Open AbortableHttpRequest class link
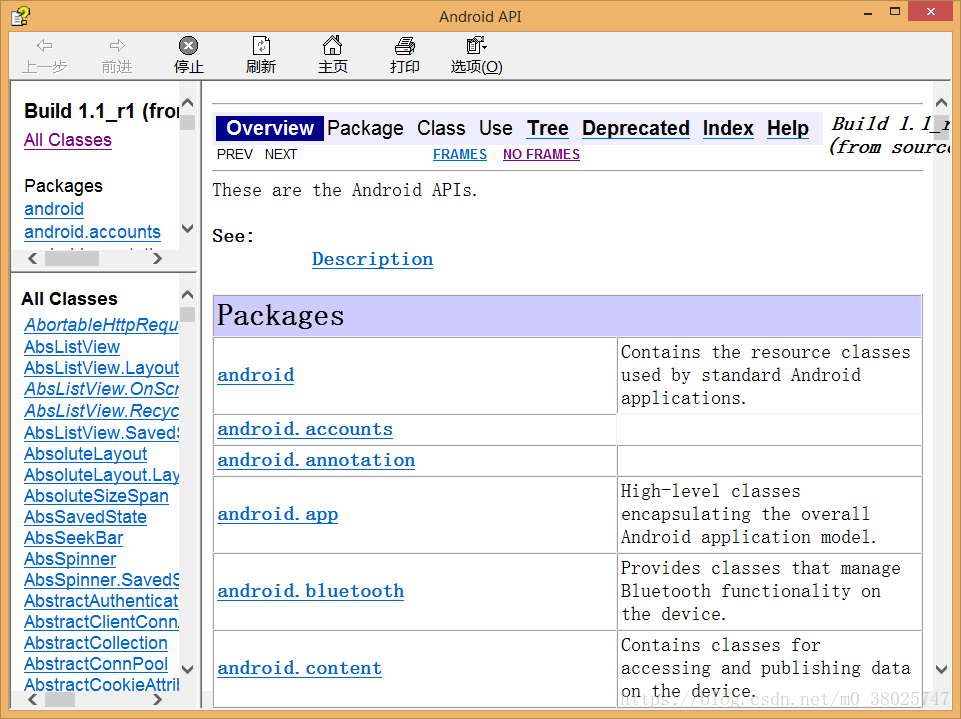Viewport: 961px width, 719px height. click(101, 325)
